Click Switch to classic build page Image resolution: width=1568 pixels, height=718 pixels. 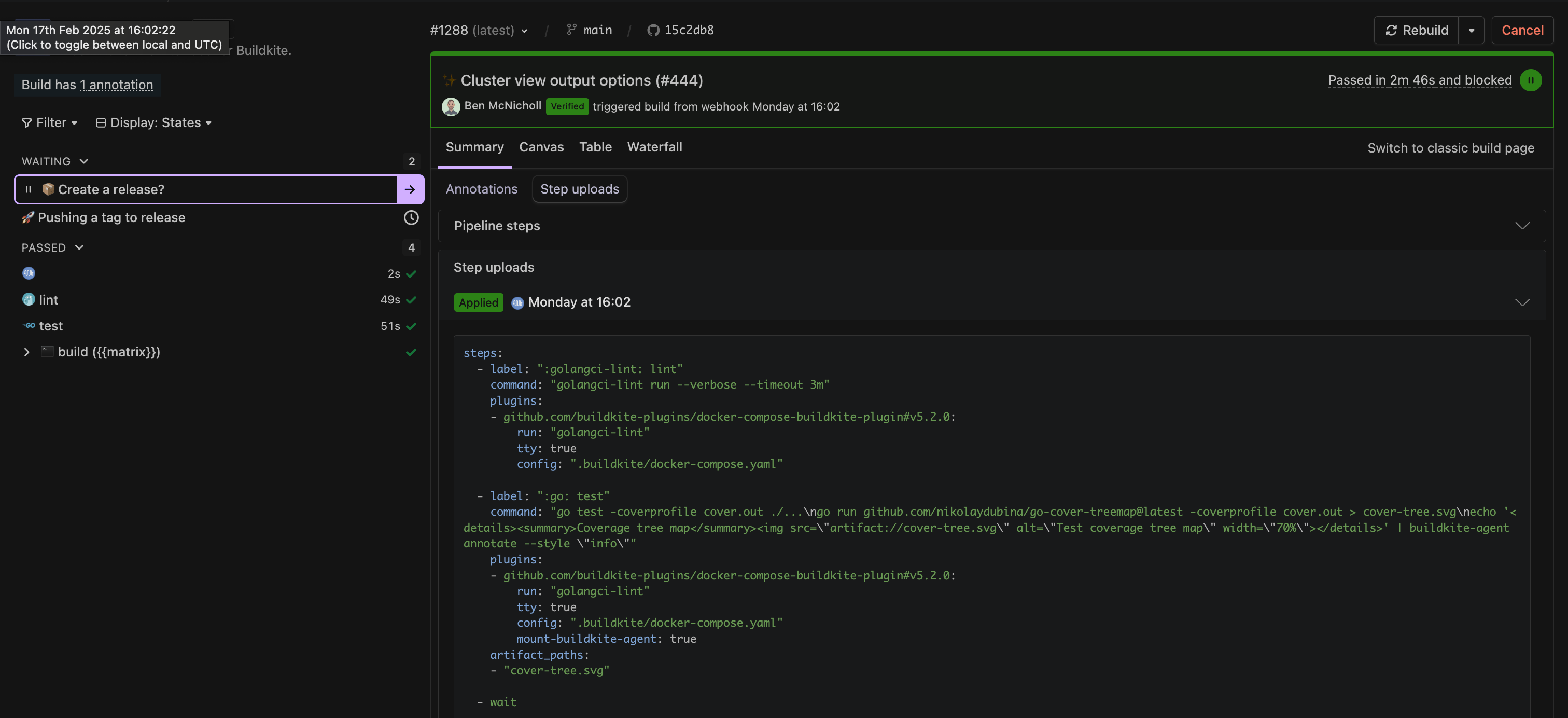(x=1450, y=148)
